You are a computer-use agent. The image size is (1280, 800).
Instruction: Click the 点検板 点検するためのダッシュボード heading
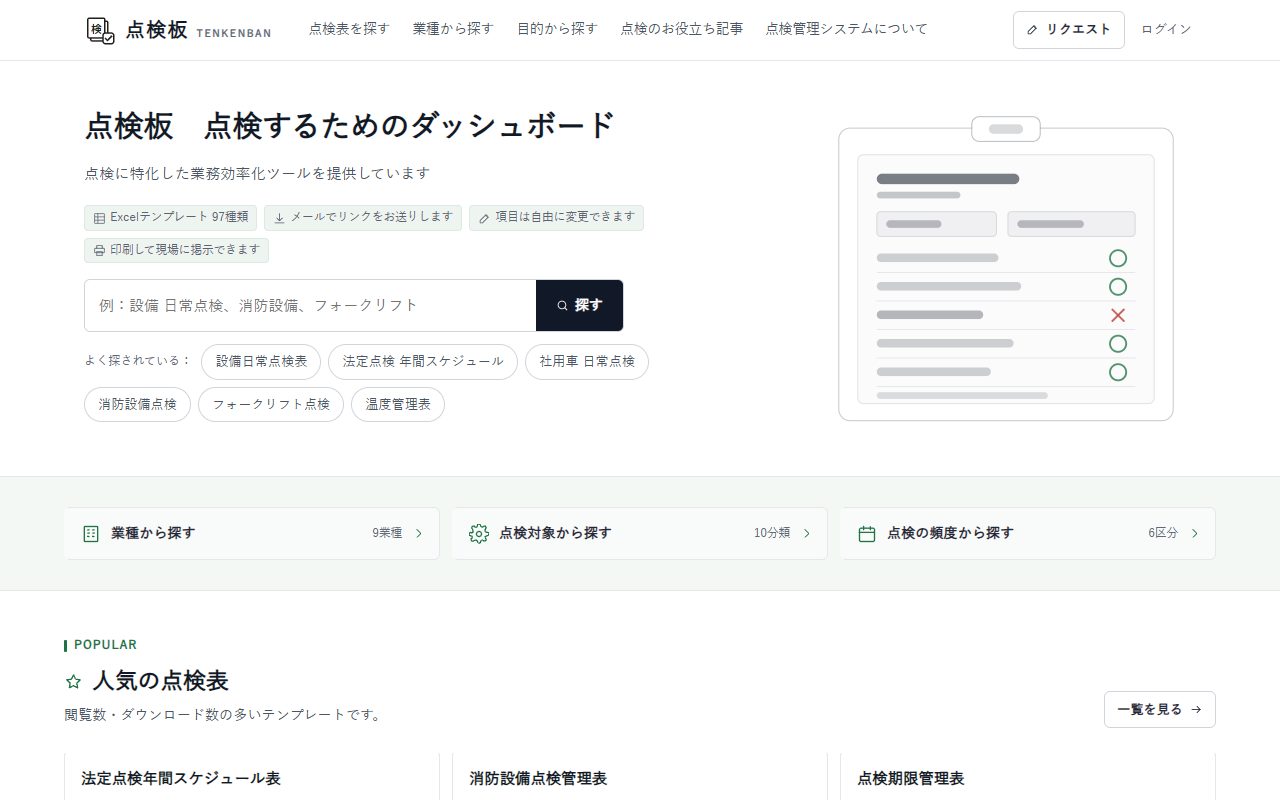click(x=350, y=126)
